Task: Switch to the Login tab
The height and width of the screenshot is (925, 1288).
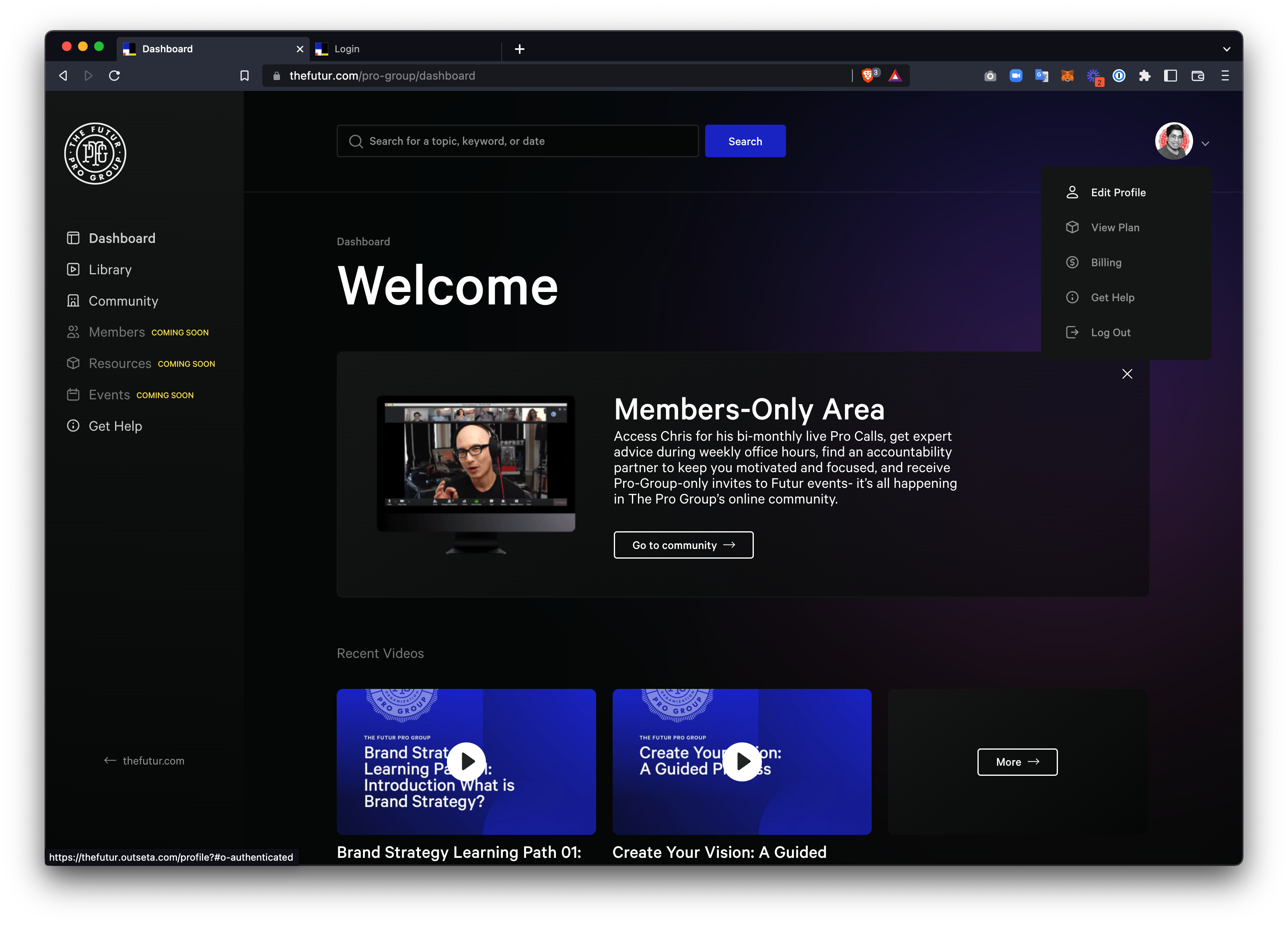Action: click(346, 49)
